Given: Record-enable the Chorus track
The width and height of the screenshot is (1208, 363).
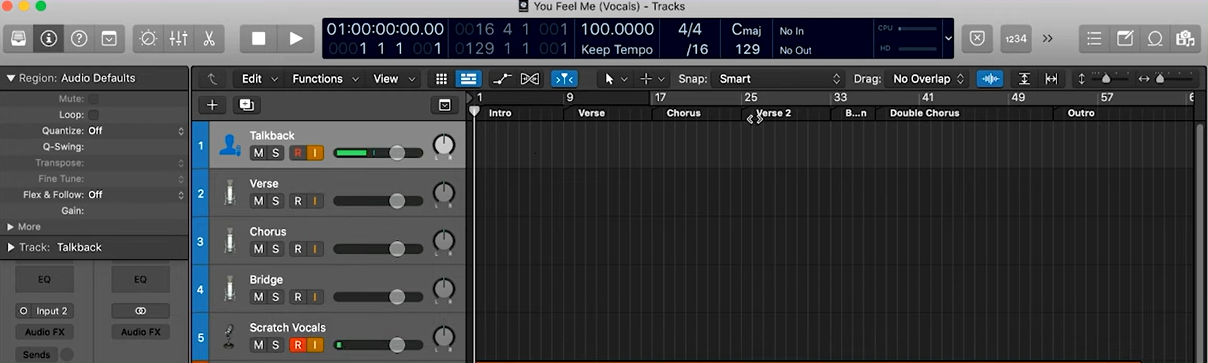Looking at the screenshot, I should coord(297,248).
